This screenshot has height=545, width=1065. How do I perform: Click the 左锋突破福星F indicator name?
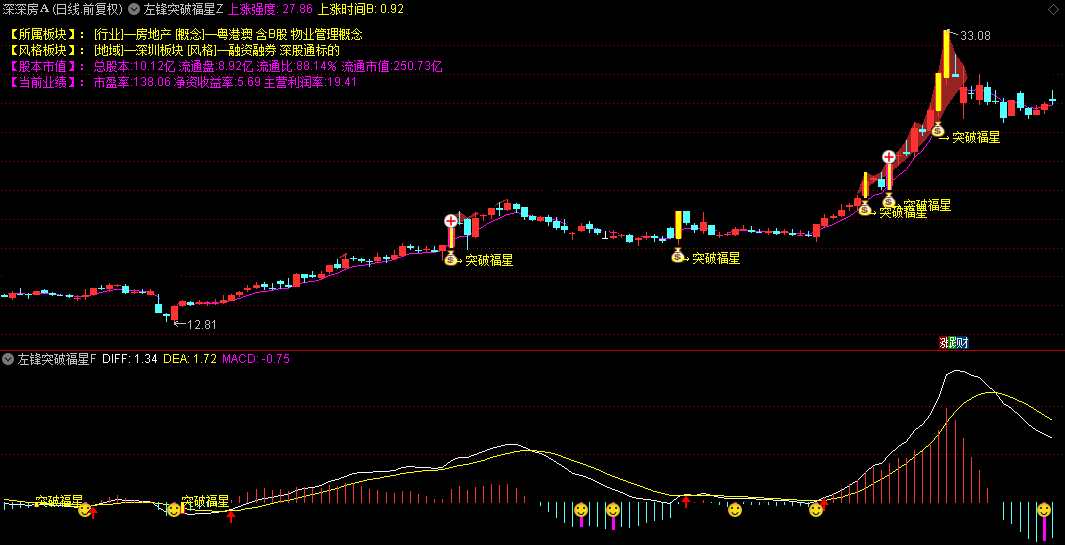click(x=57, y=358)
